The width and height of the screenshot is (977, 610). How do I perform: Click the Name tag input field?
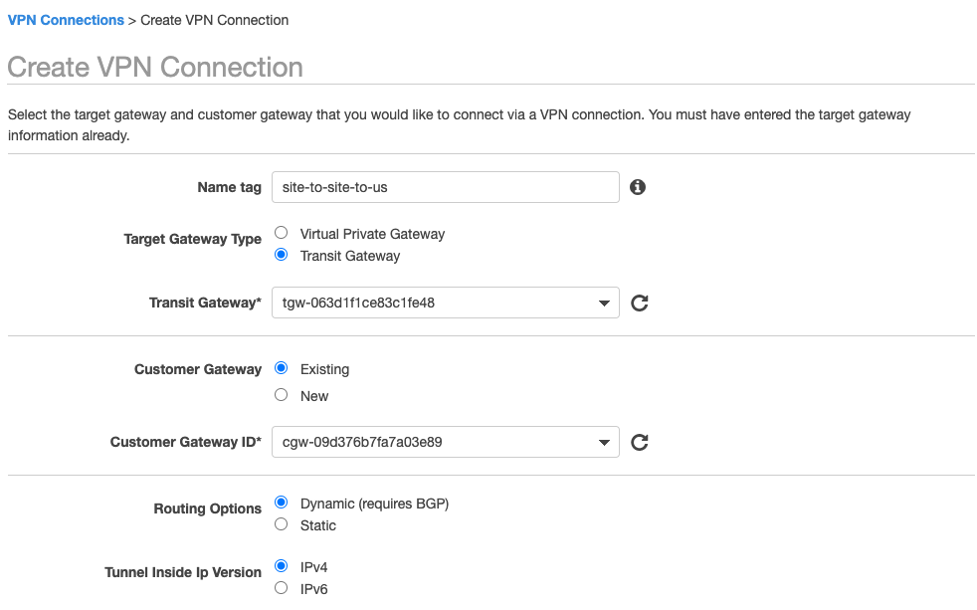click(x=445, y=187)
